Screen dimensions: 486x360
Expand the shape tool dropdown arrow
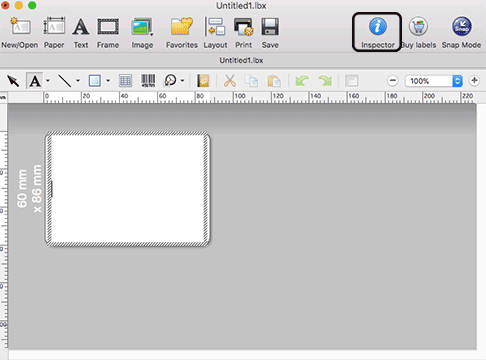click(x=108, y=81)
